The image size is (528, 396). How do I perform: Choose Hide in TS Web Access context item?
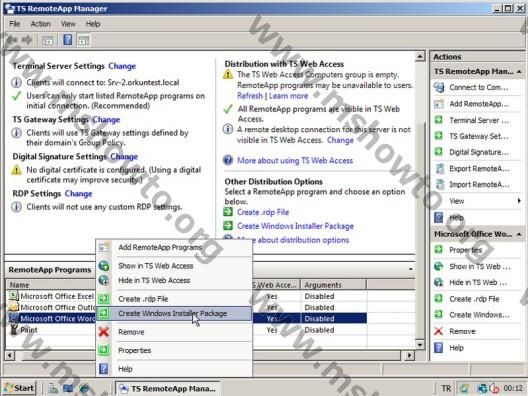pyautogui.click(x=174, y=280)
